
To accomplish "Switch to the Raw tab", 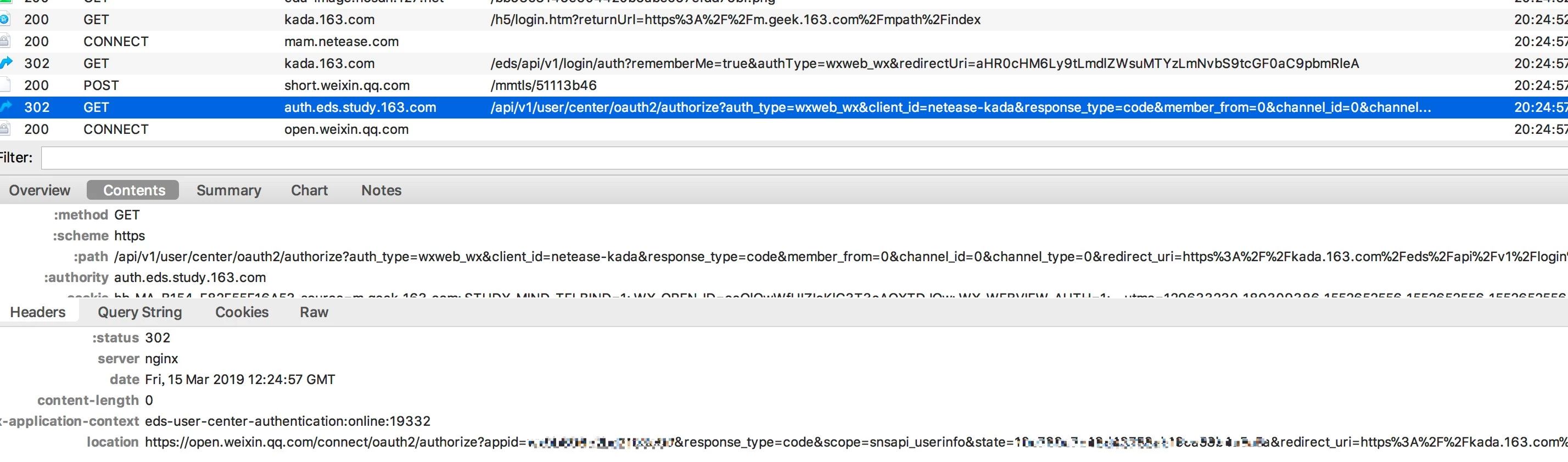I will click(x=314, y=312).
